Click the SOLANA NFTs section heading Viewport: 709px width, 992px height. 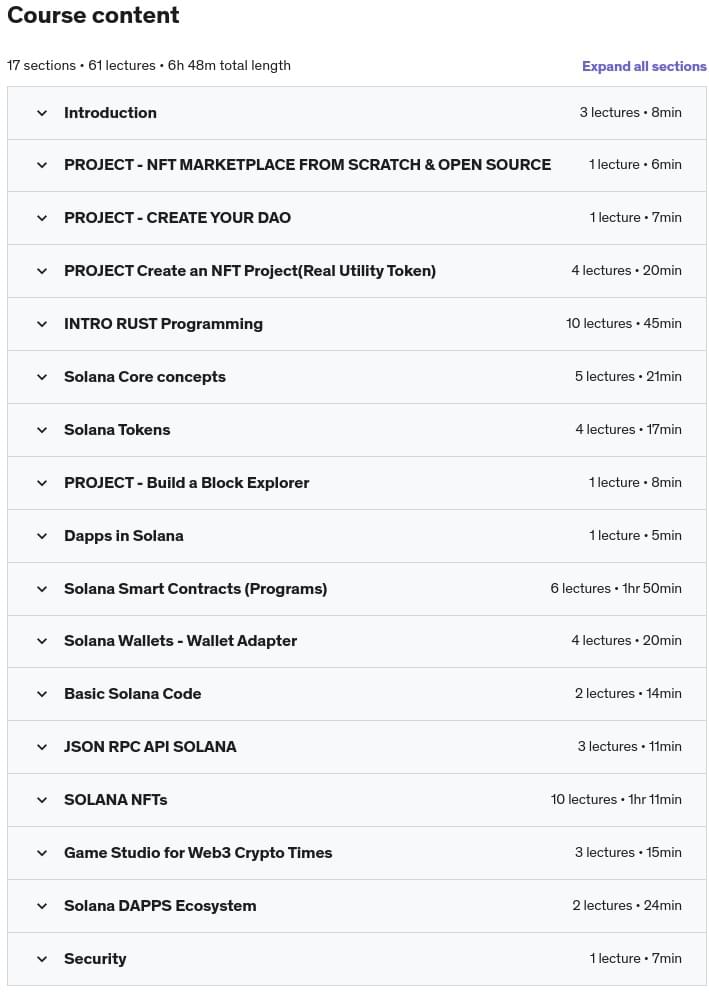(x=115, y=800)
